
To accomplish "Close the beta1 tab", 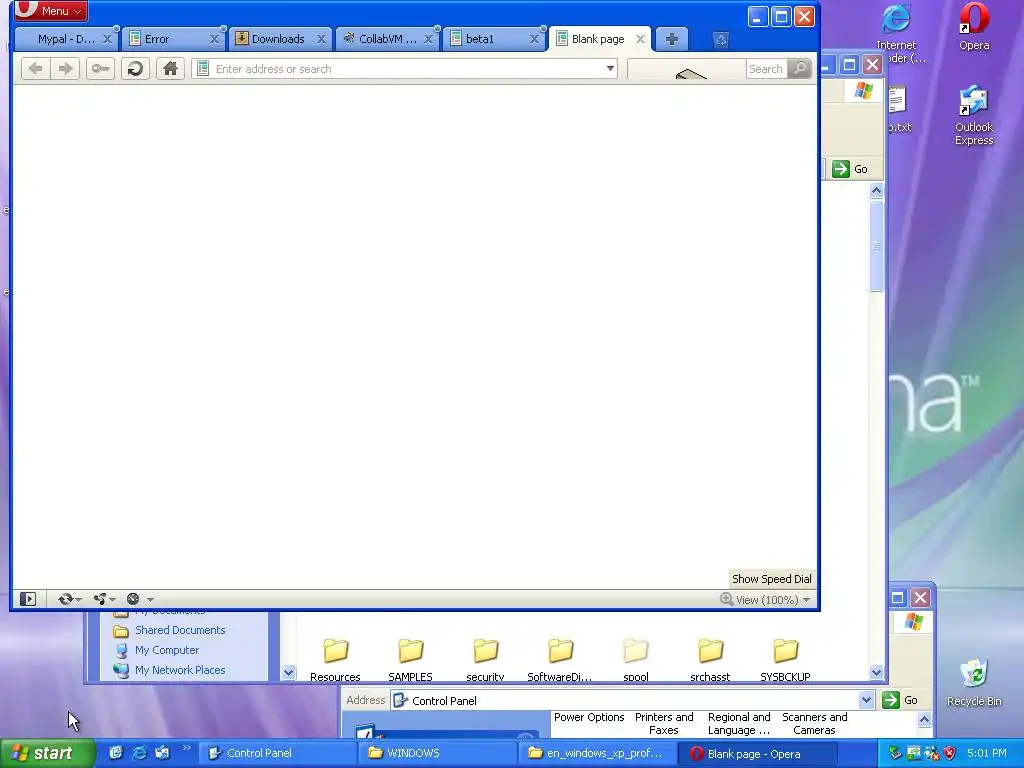I will pos(534,39).
